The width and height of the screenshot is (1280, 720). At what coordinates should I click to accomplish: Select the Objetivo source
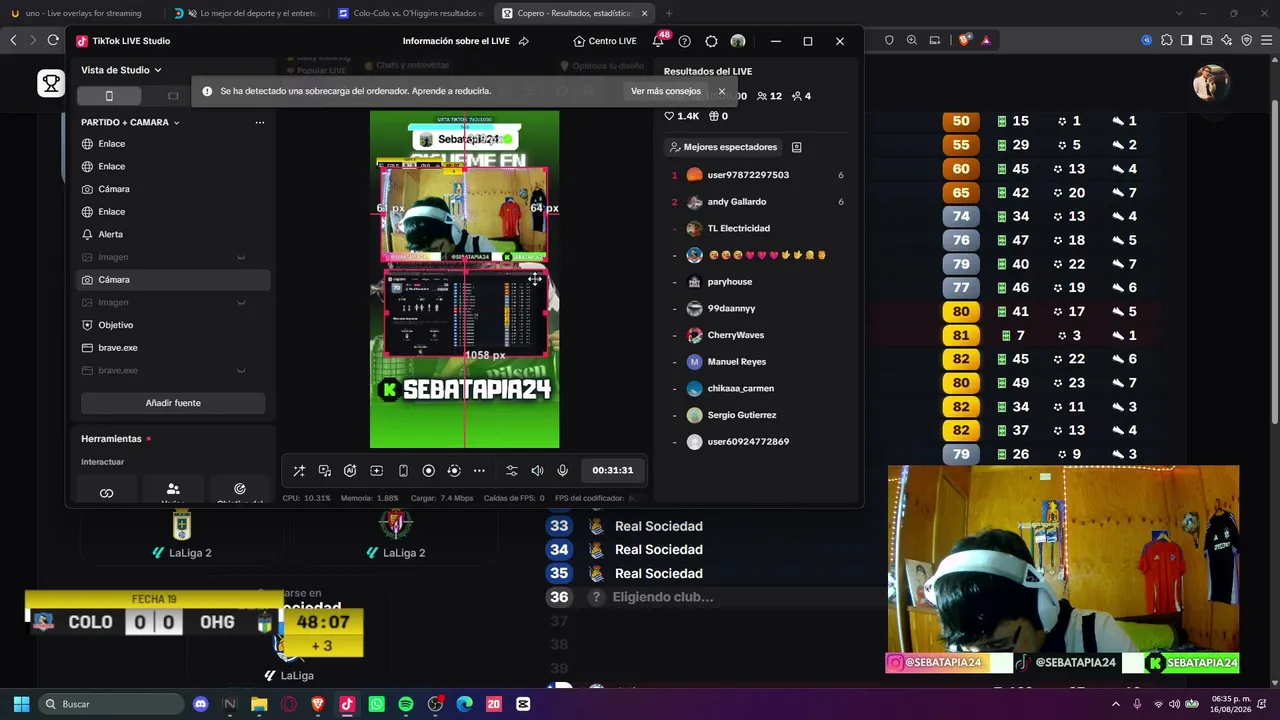pyautogui.click(x=173, y=325)
